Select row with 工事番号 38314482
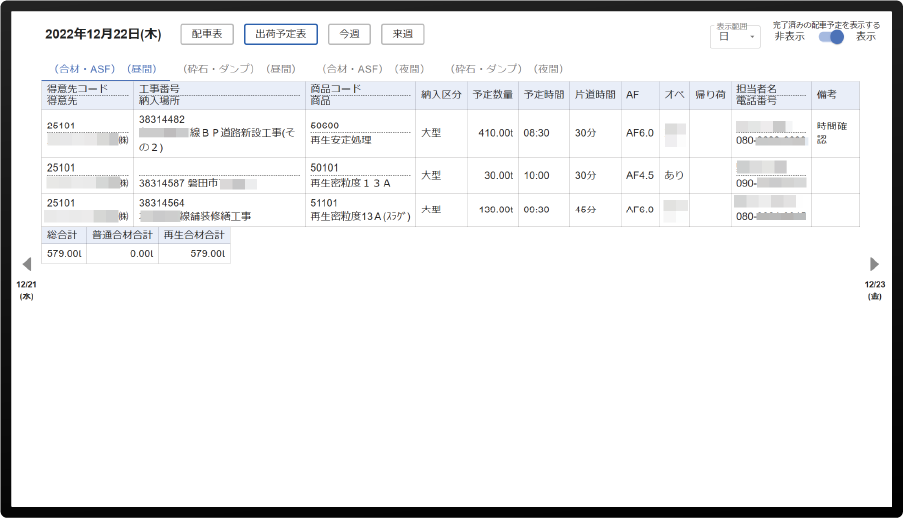Screen dimensions: 903x518 click(220, 132)
